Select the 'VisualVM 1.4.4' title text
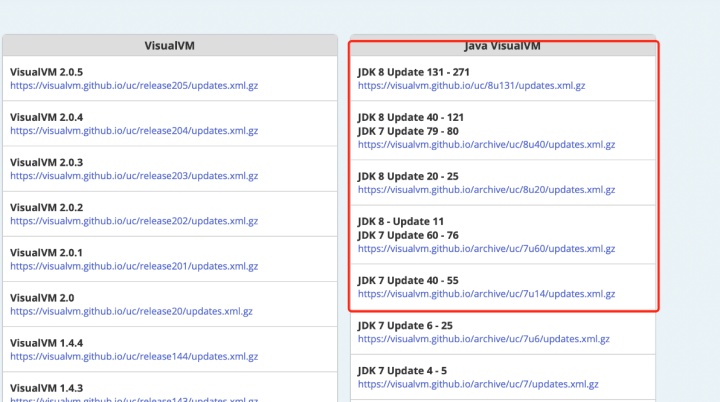 click(46, 343)
